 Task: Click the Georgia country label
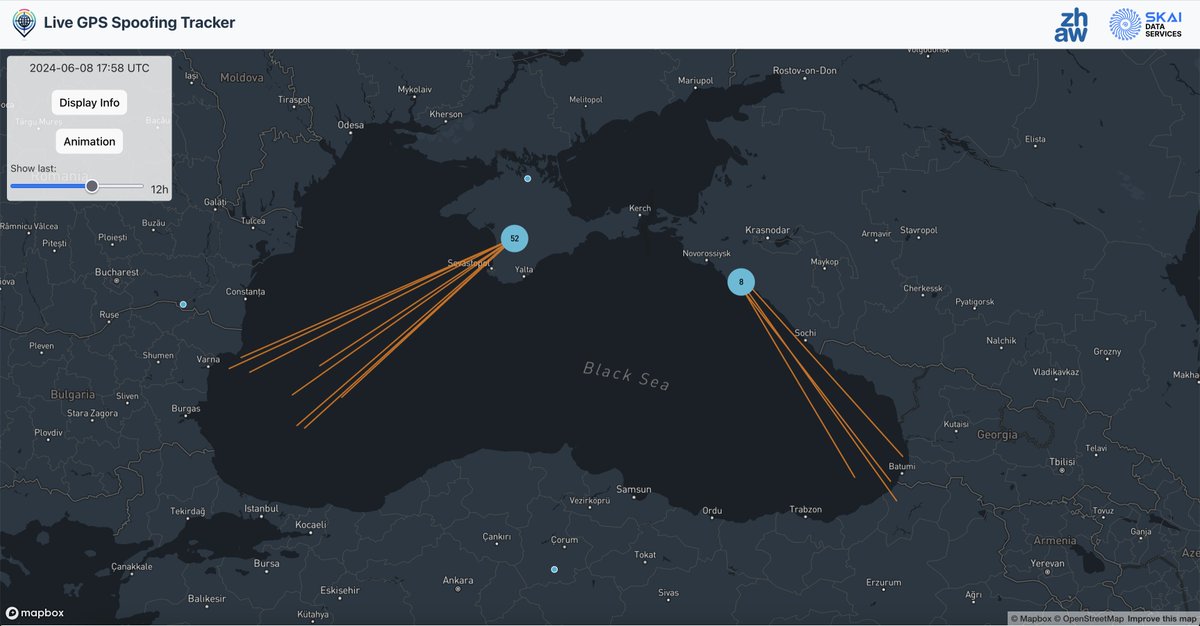996,435
